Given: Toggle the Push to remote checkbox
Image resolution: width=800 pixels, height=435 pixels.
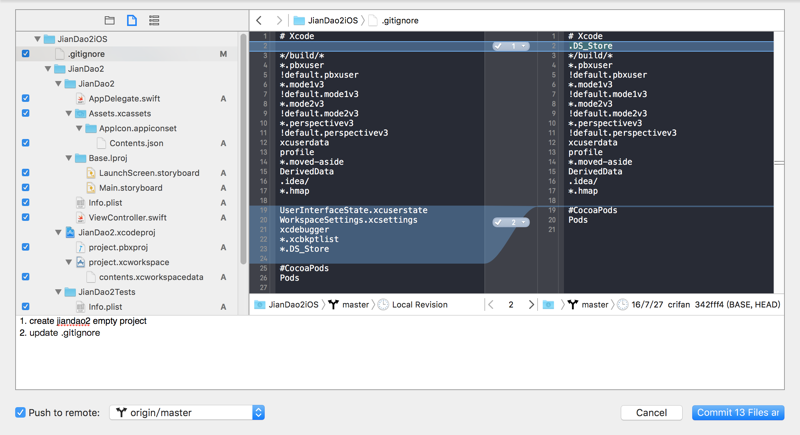Looking at the screenshot, I should click(20, 413).
